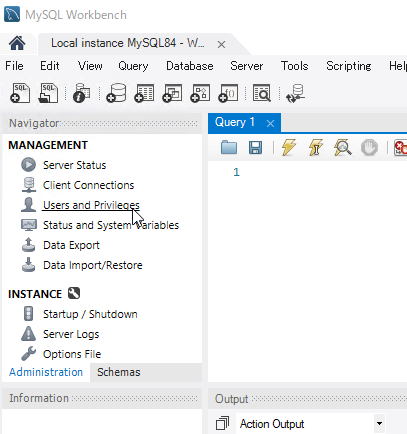This screenshot has width=407, height=434.
Task: Open the Query menu
Action: [x=133, y=66]
